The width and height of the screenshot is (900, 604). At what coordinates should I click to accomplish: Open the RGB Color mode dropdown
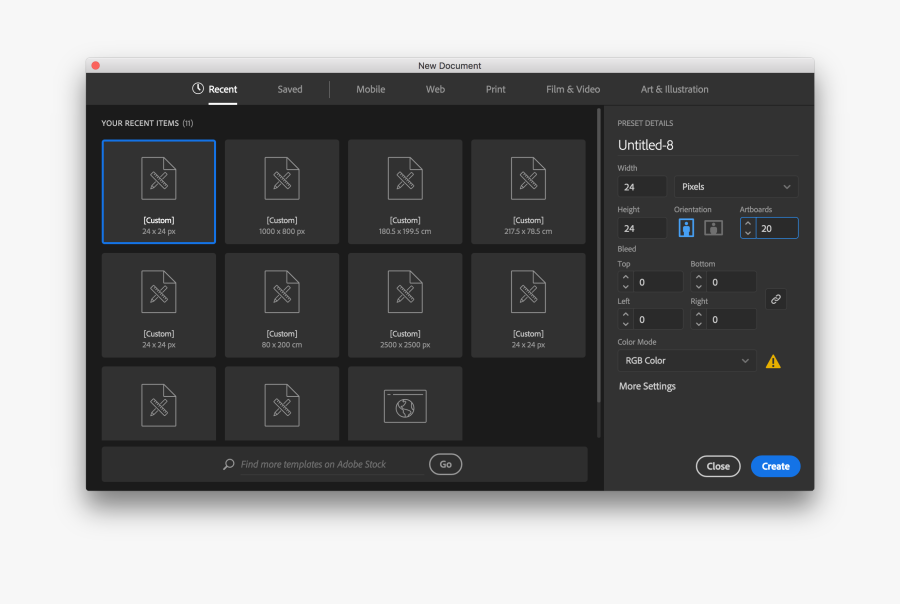[686, 360]
